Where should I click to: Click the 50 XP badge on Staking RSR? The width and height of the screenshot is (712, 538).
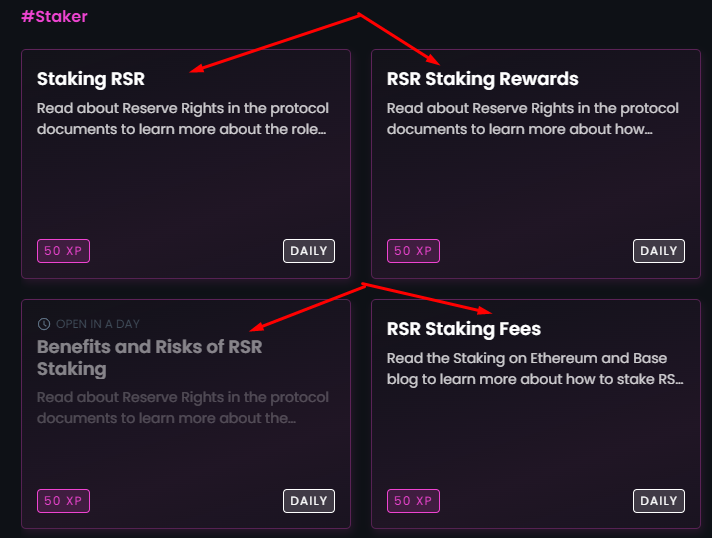coord(63,251)
